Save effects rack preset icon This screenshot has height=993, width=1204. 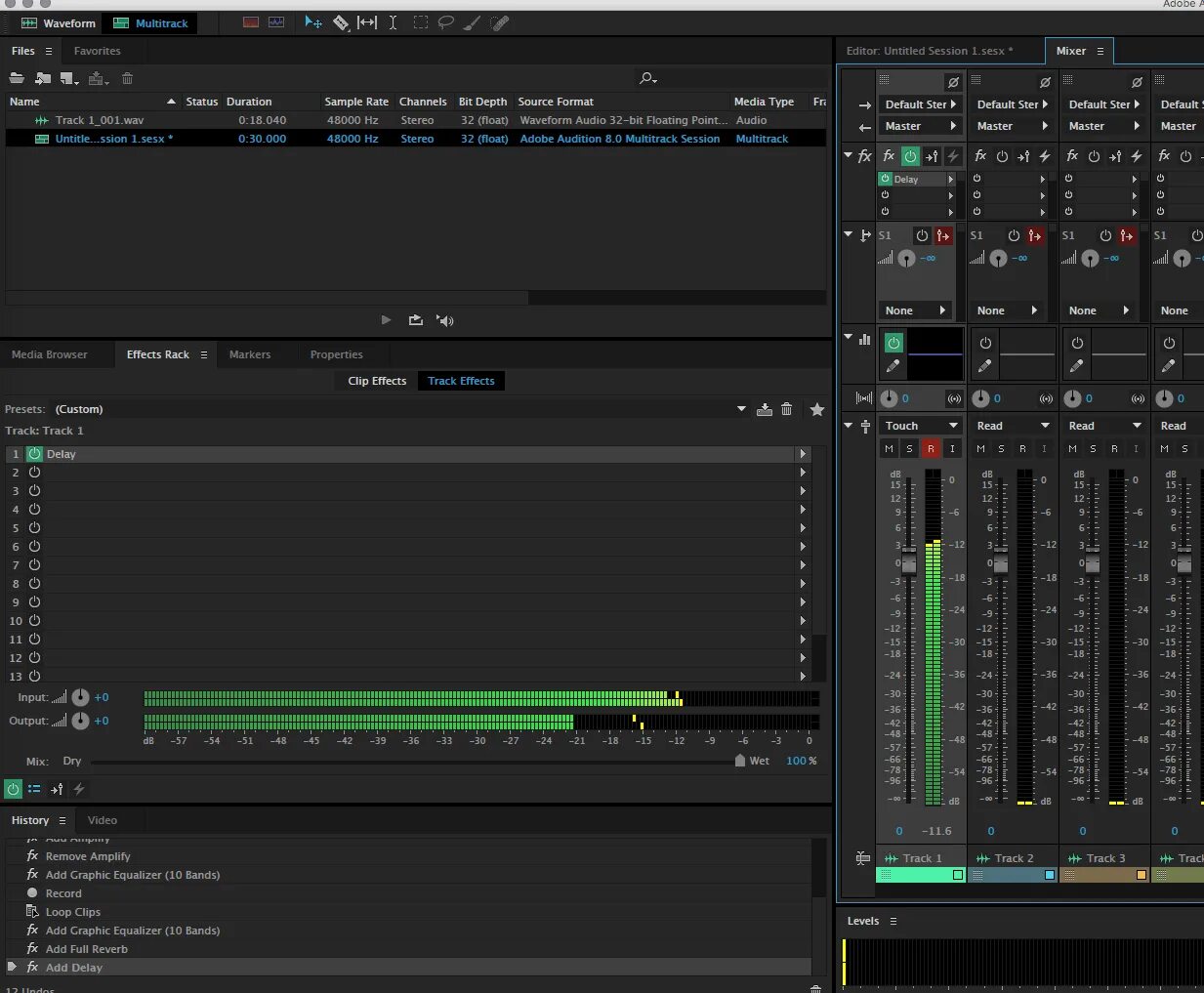click(765, 409)
